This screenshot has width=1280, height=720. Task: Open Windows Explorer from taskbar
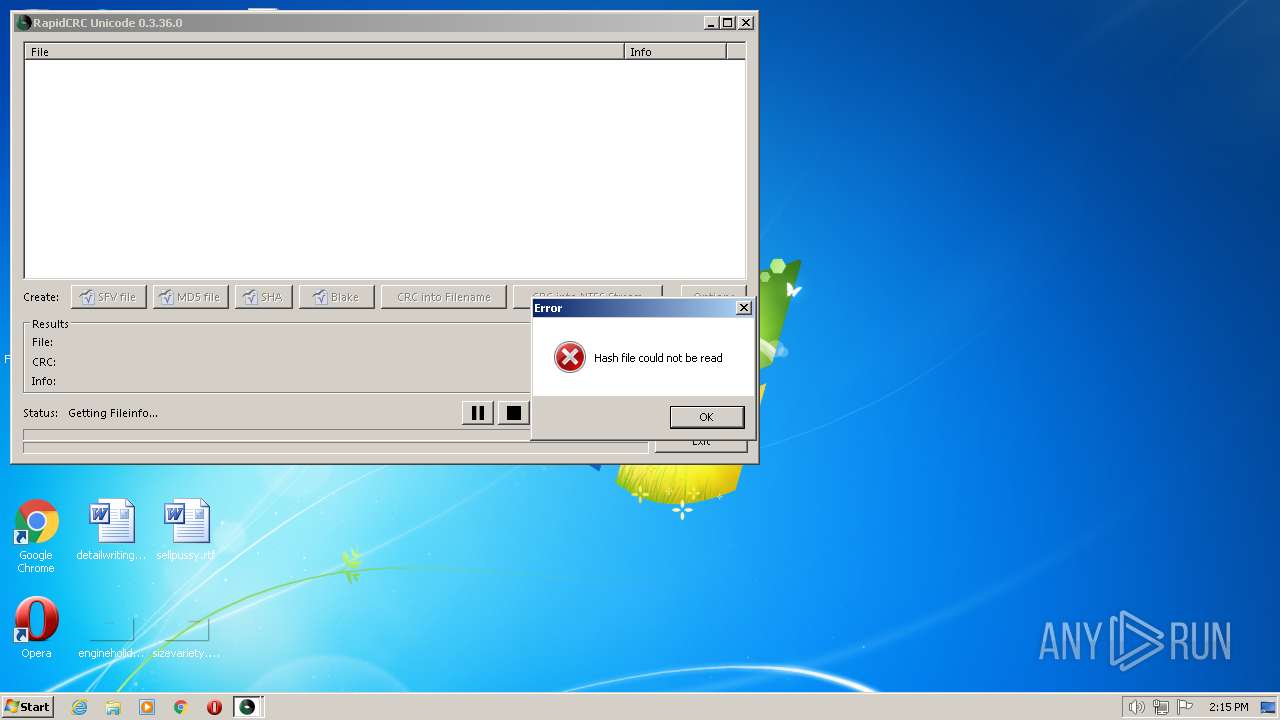tap(113, 707)
